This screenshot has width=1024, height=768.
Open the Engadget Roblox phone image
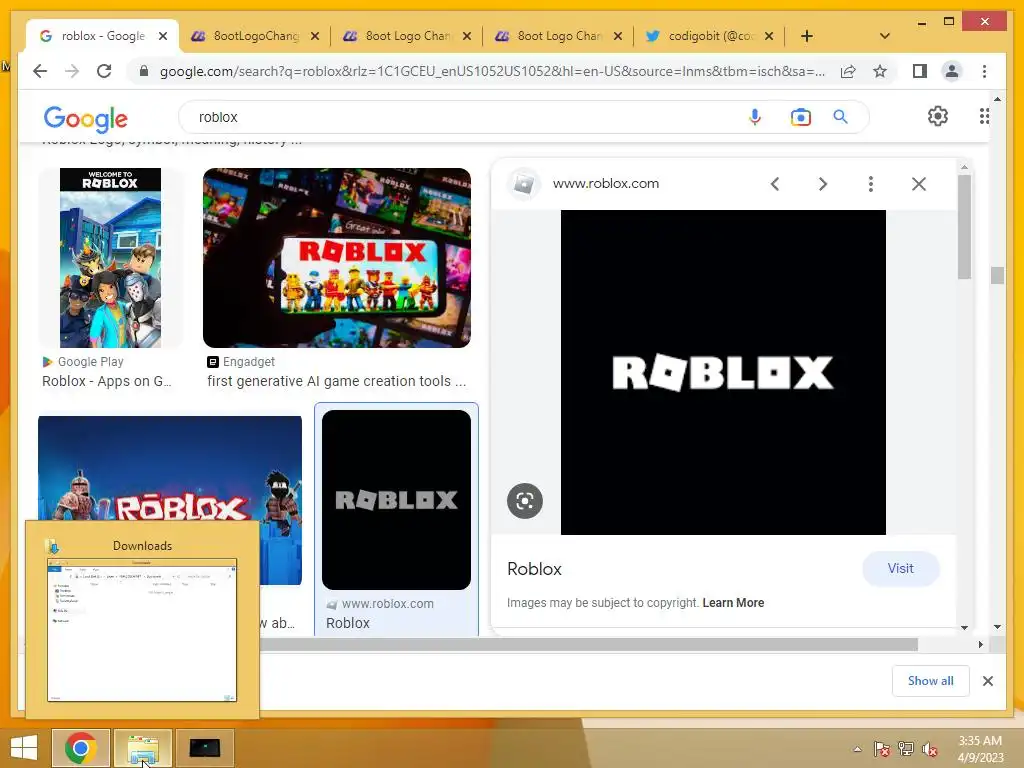(337, 258)
